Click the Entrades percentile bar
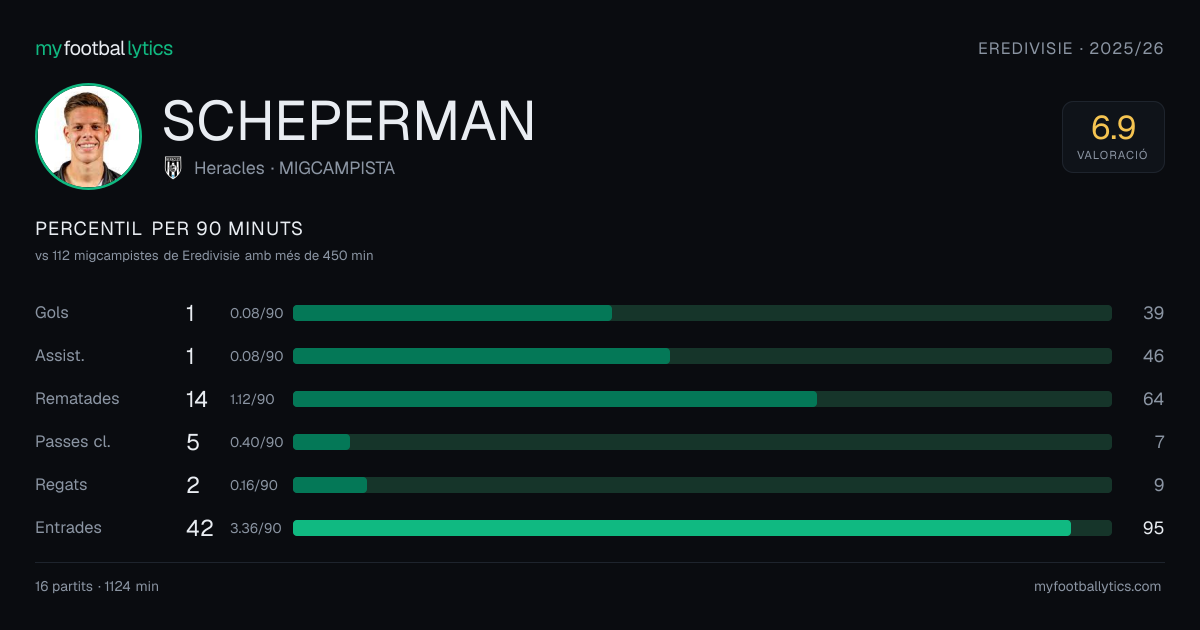 (x=702, y=528)
